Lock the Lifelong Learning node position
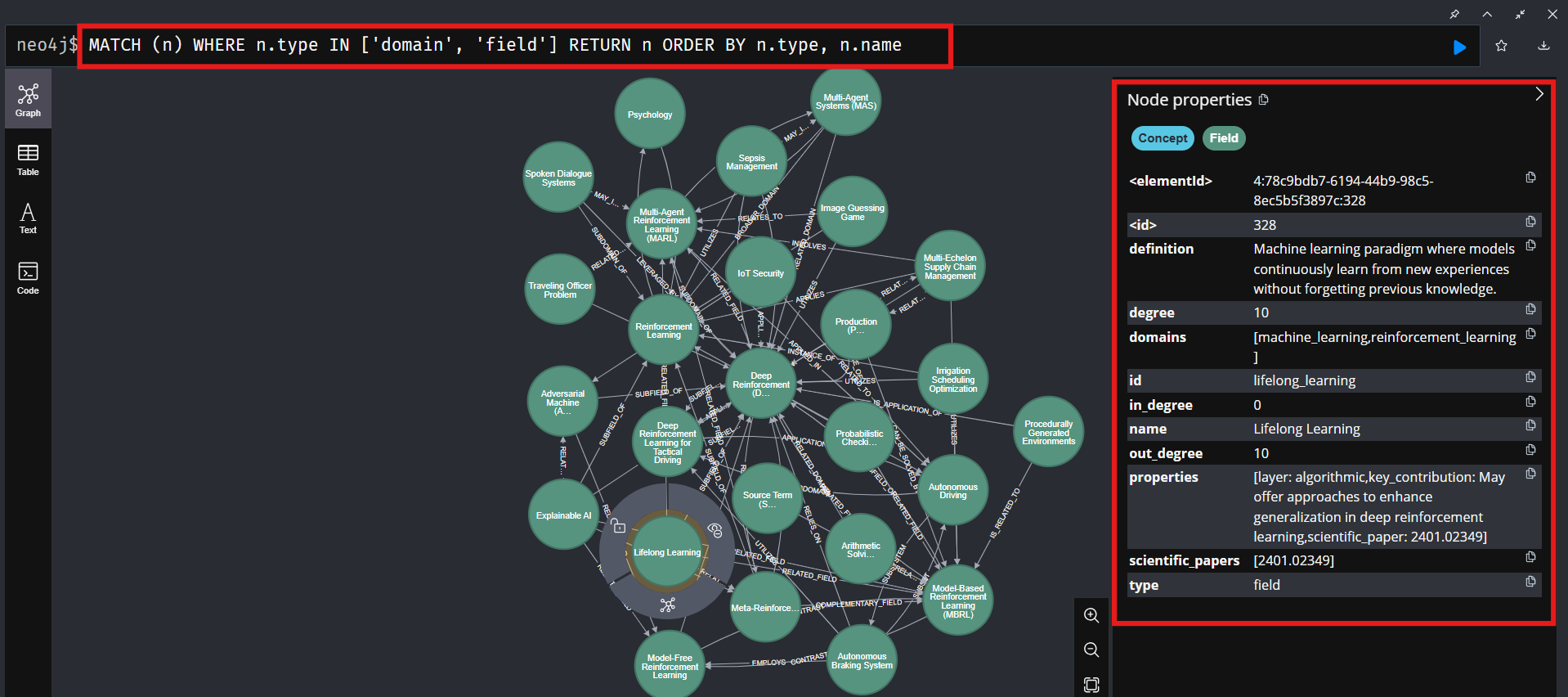Screen dimensions: 1568x697 pyautogui.click(x=619, y=527)
